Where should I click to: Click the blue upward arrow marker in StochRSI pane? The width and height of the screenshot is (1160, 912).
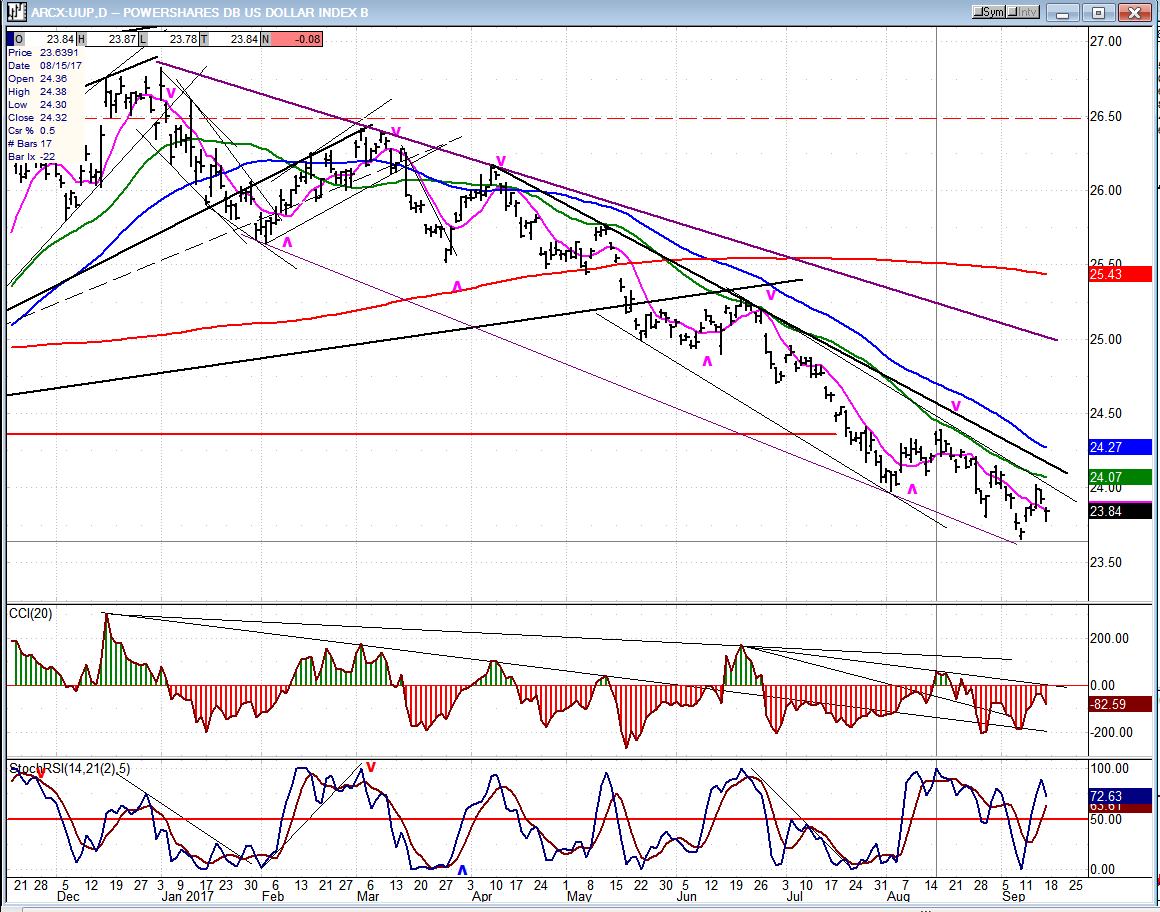(462, 872)
